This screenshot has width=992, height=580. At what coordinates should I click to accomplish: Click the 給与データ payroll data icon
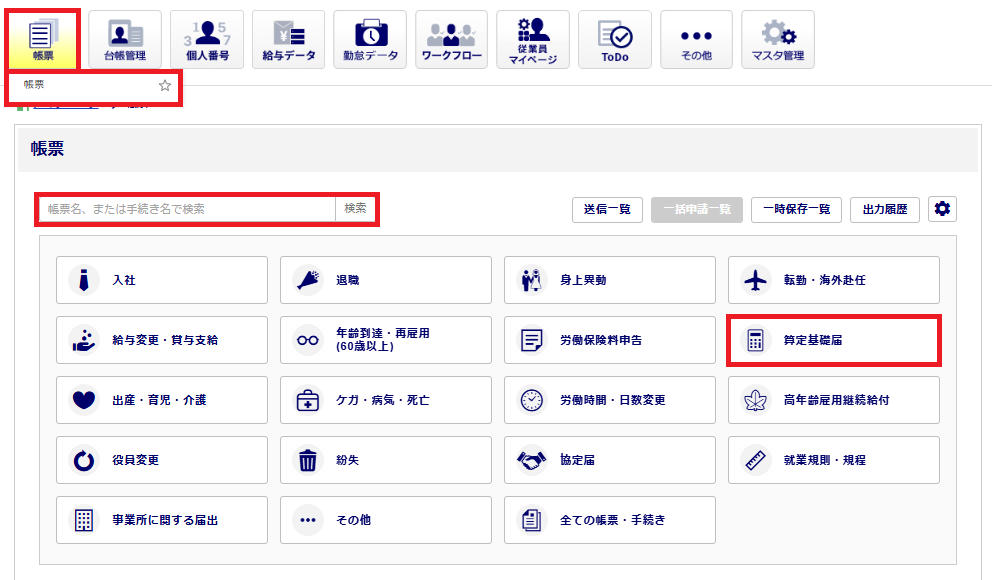(288, 40)
